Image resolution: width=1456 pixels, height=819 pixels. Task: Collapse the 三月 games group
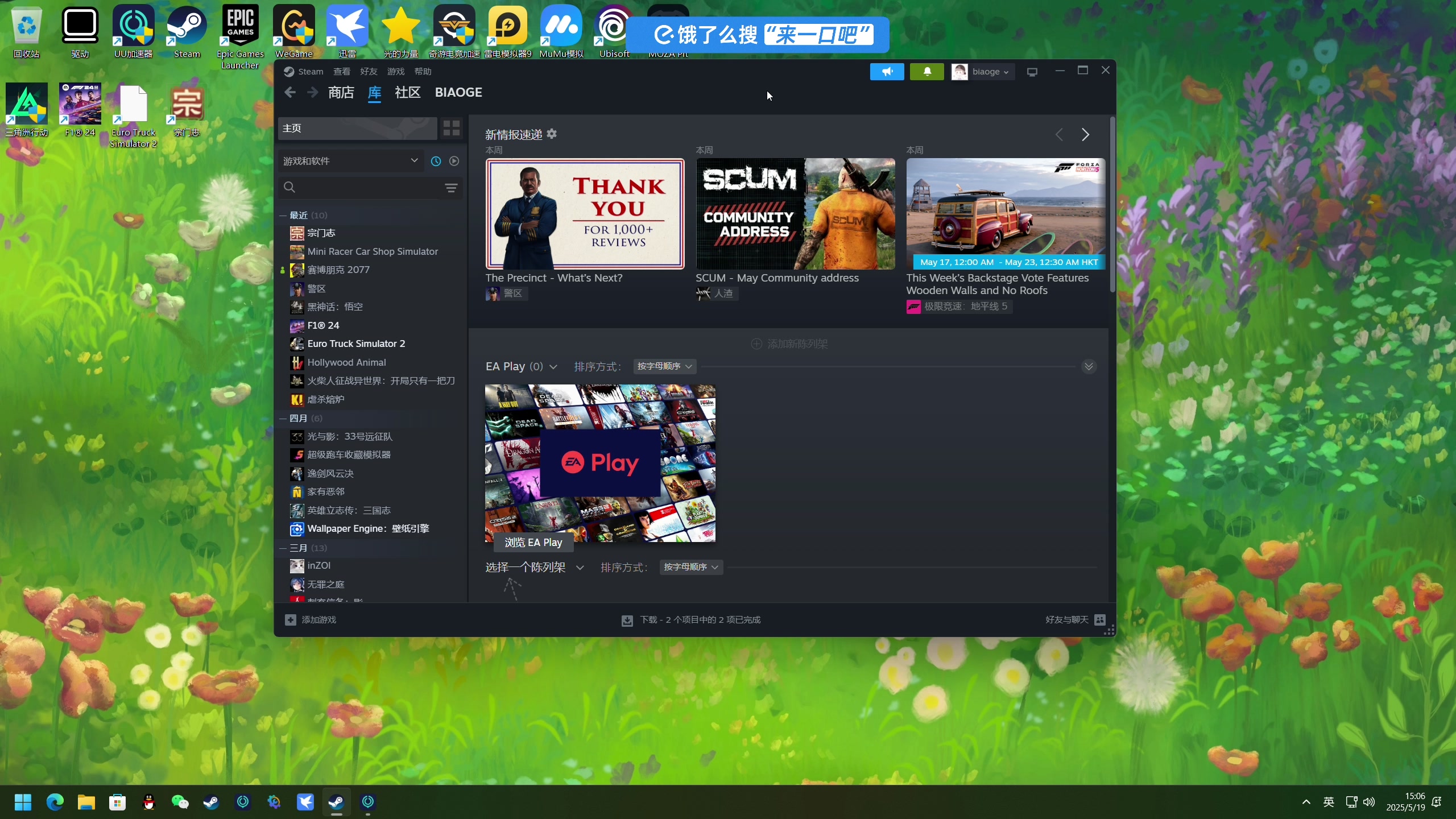(283, 548)
